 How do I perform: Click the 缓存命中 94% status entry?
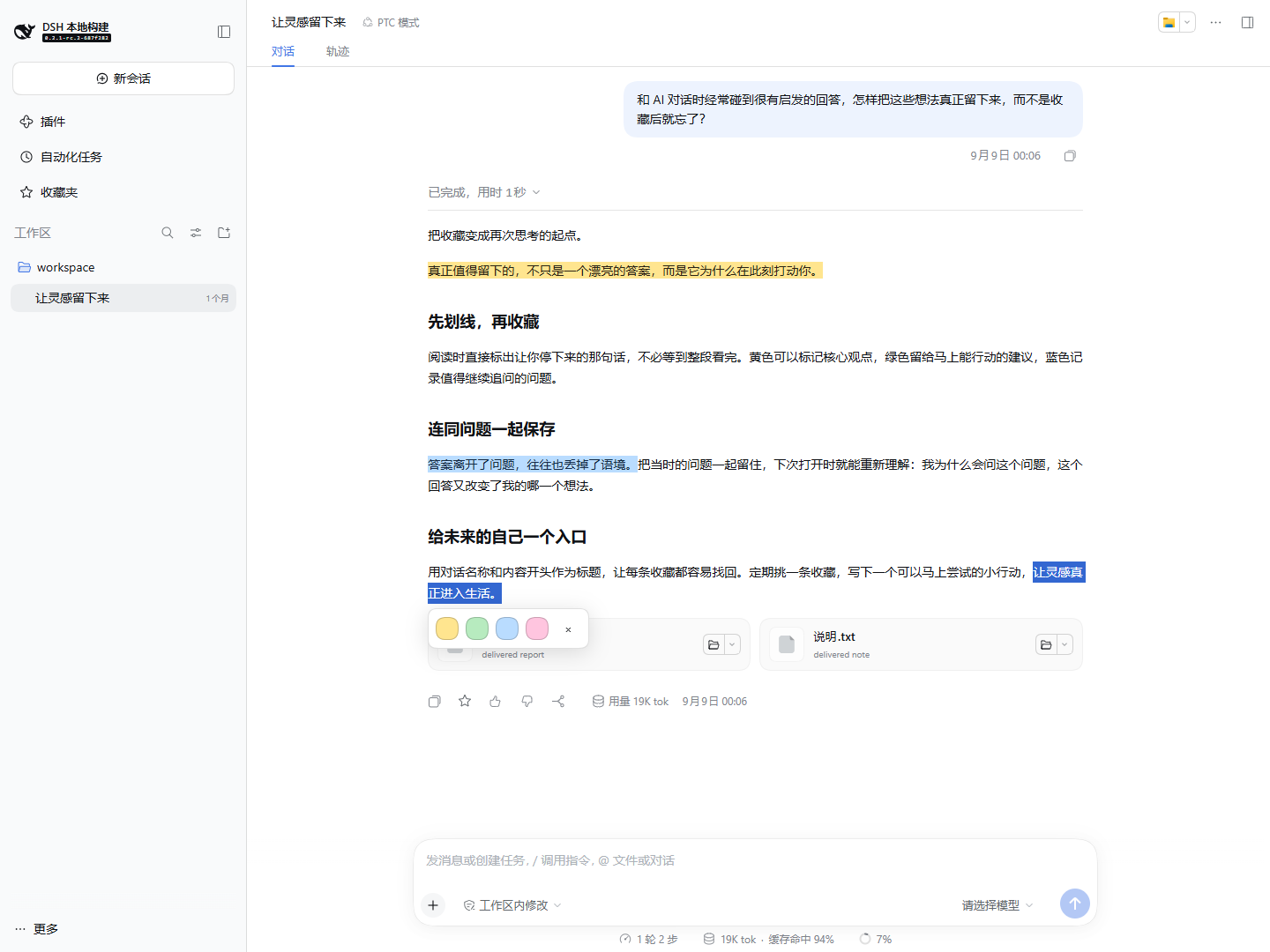[801, 940]
